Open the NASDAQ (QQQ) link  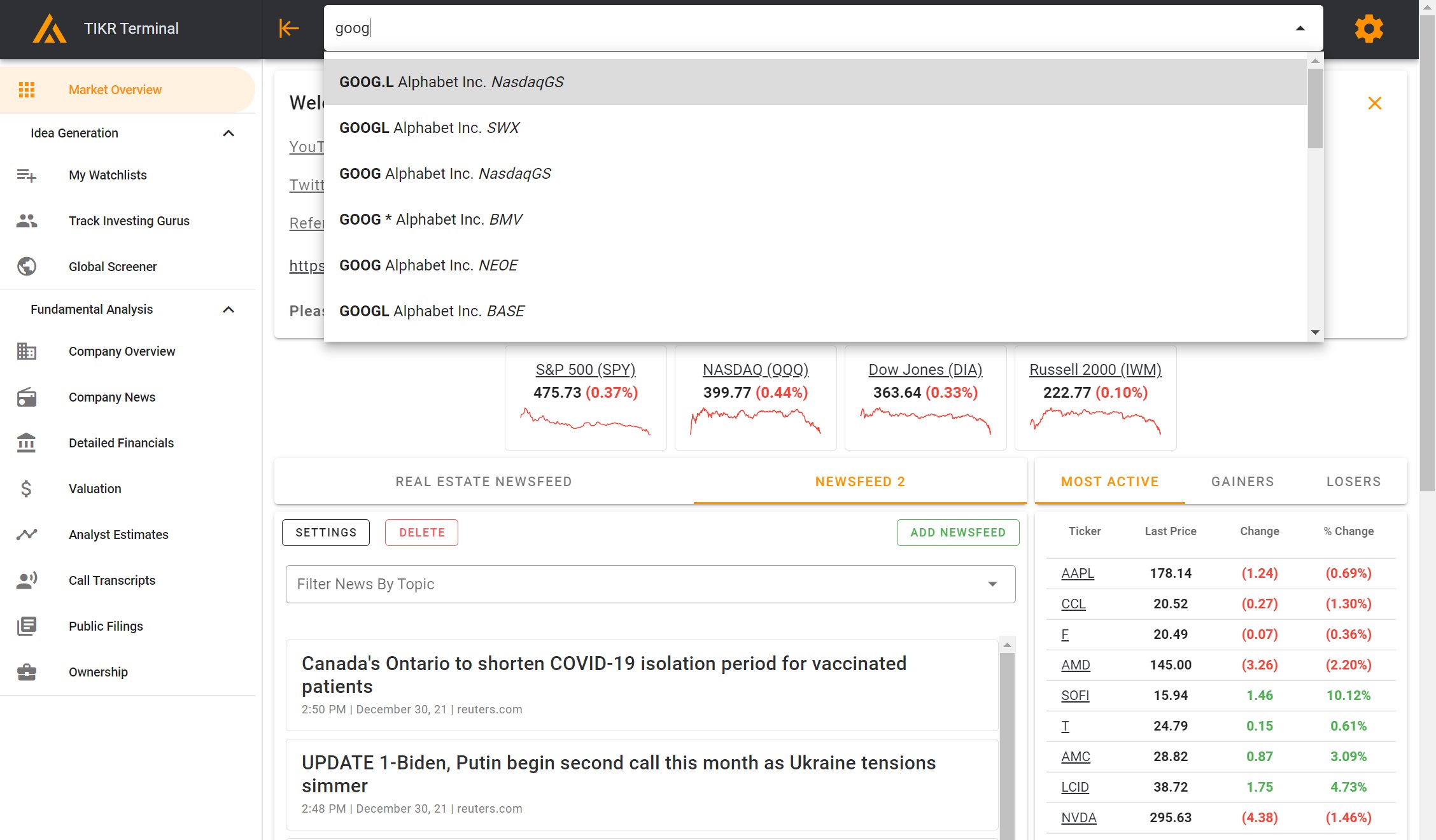(x=756, y=370)
